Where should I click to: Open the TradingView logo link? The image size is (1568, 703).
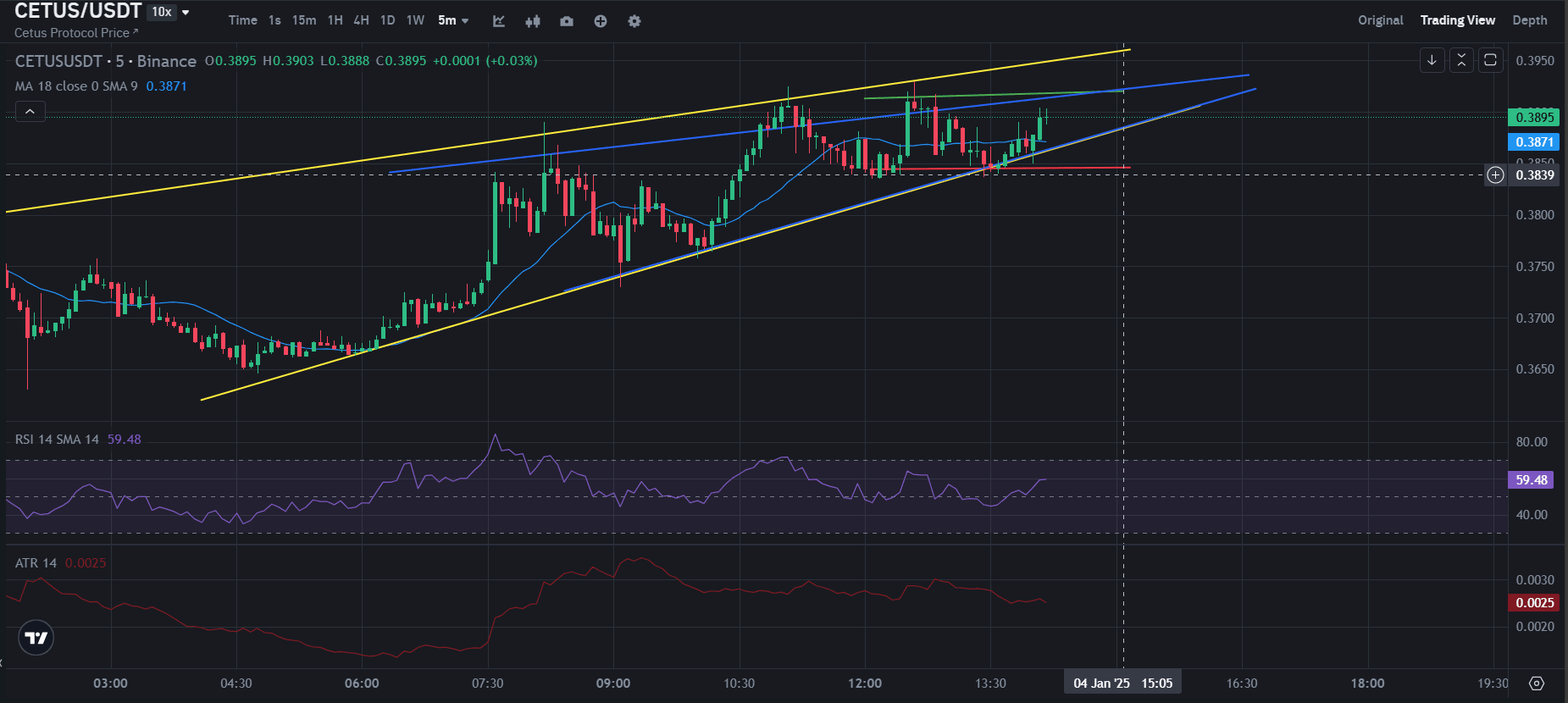coord(36,638)
